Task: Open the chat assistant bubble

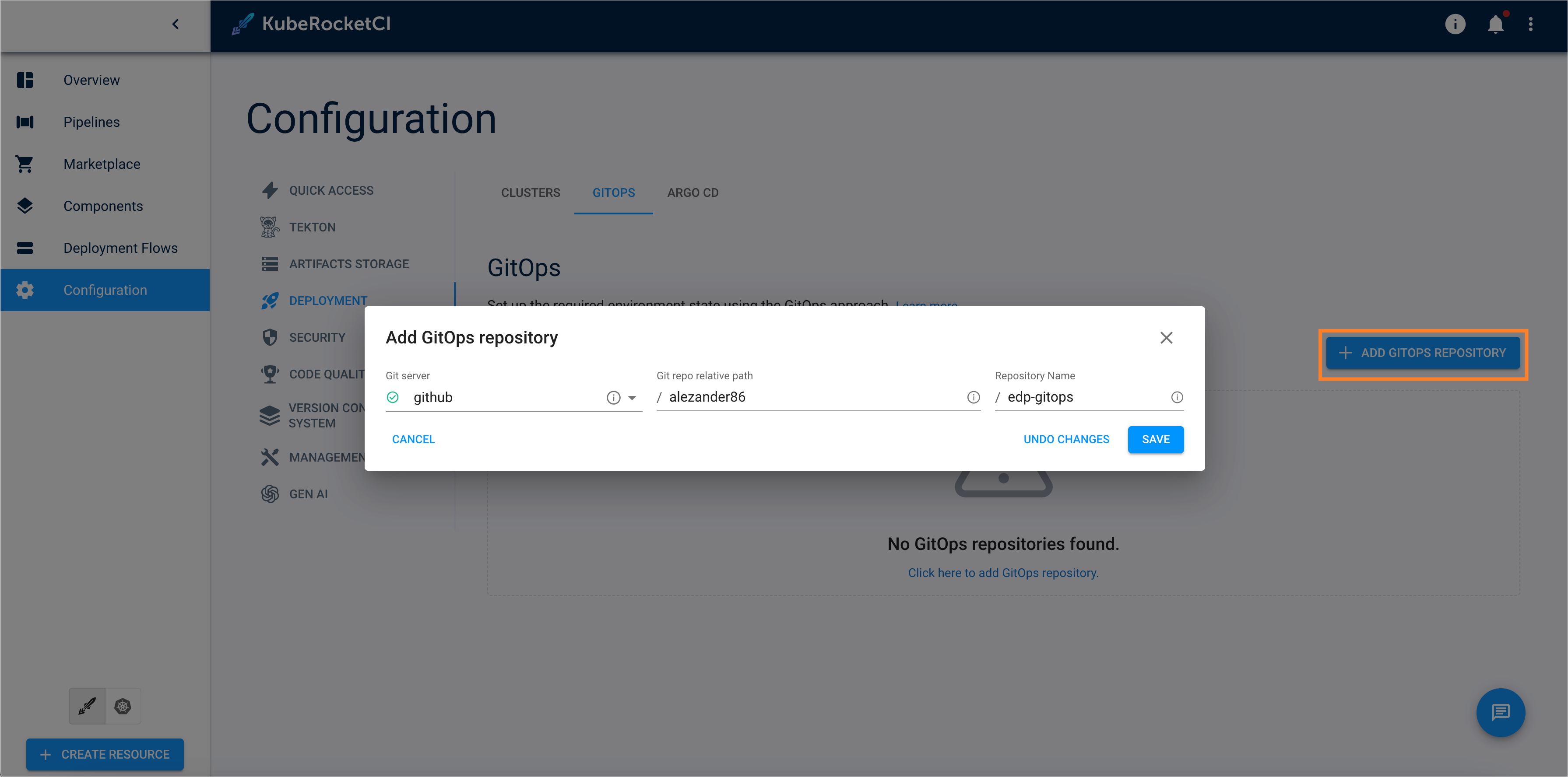Action: click(1501, 713)
